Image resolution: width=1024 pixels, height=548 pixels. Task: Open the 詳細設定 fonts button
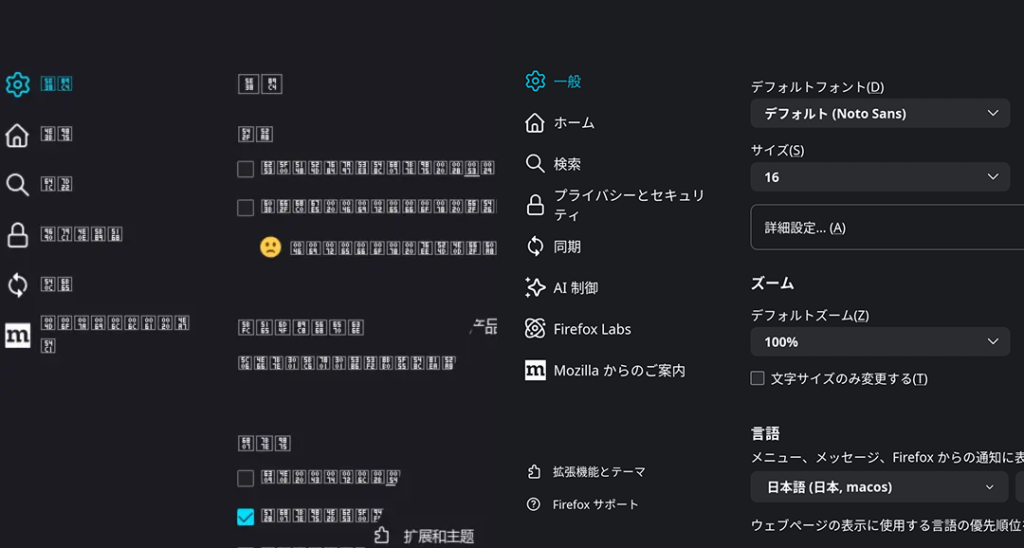coord(887,228)
